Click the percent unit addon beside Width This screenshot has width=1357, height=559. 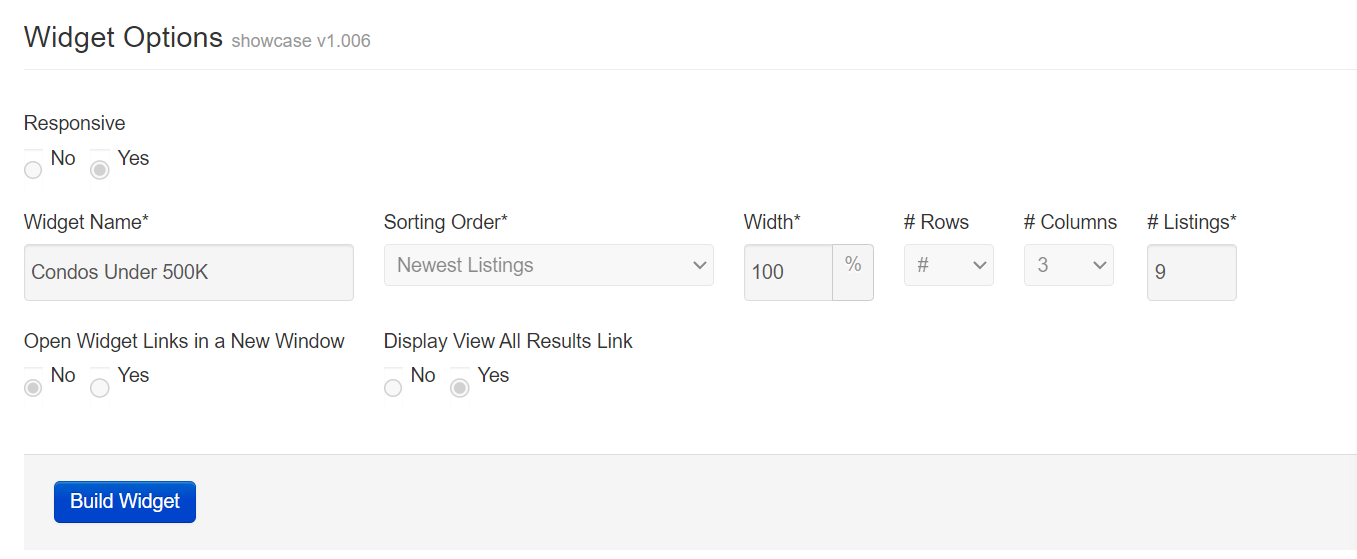pos(853,272)
